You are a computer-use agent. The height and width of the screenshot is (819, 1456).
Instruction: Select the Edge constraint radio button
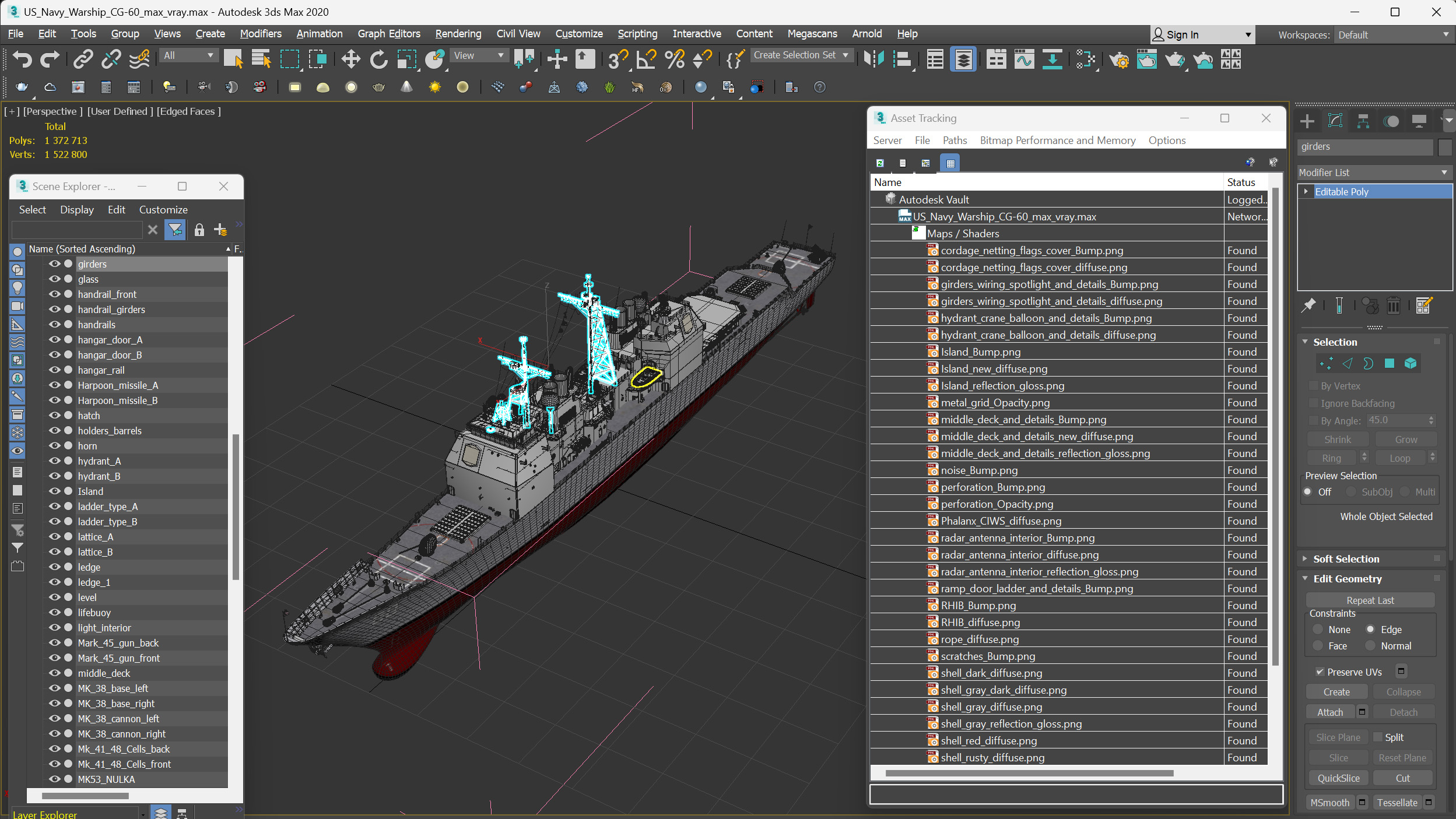pos(1370,630)
